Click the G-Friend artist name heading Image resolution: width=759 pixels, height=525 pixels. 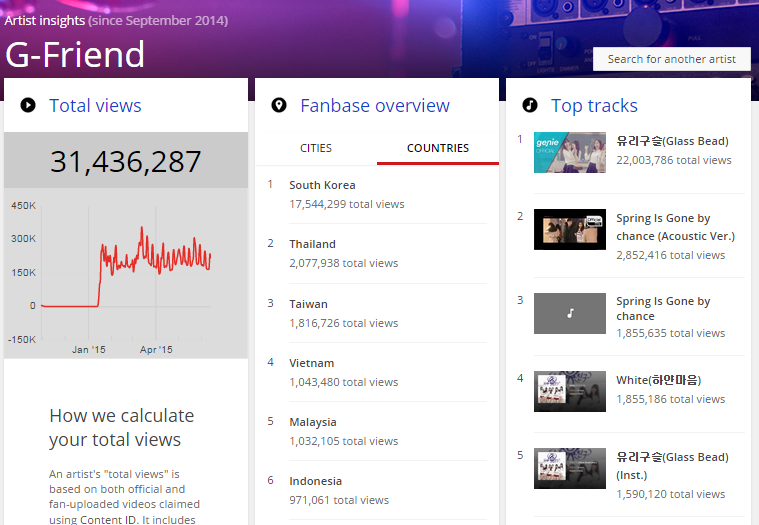pos(75,54)
